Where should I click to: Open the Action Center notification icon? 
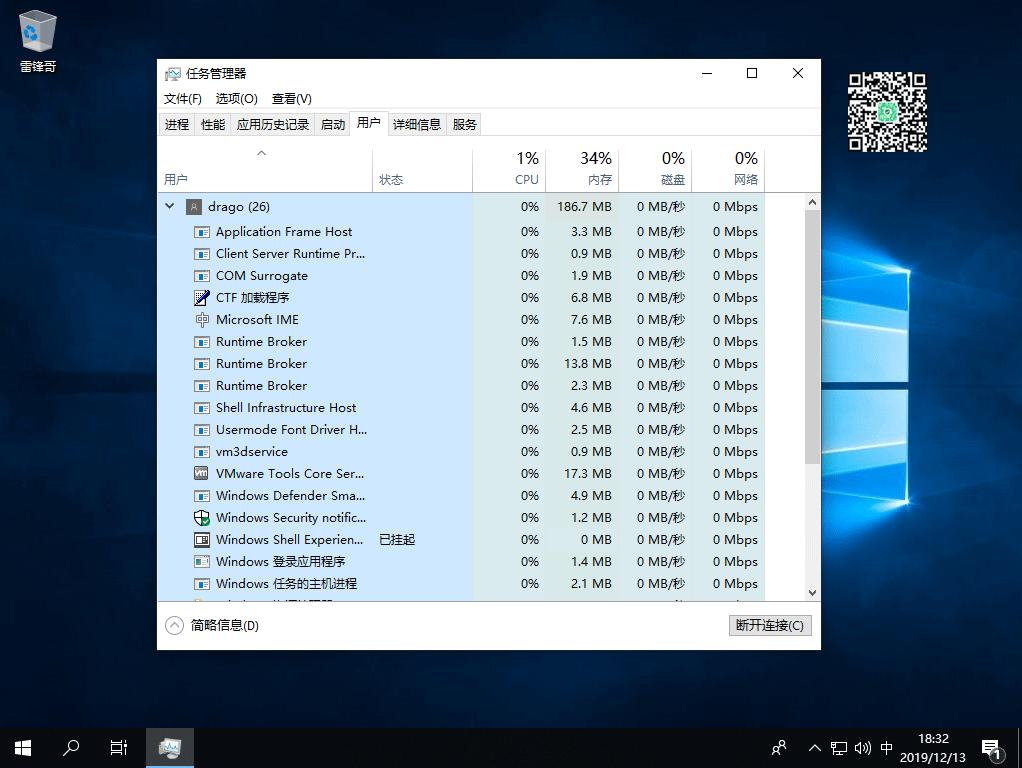point(990,747)
